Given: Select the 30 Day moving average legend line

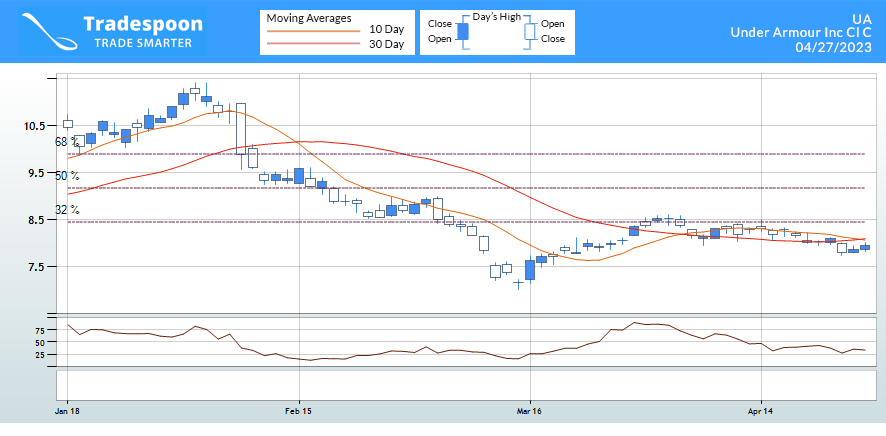Looking at the screenshot, I should click(311, 44).
